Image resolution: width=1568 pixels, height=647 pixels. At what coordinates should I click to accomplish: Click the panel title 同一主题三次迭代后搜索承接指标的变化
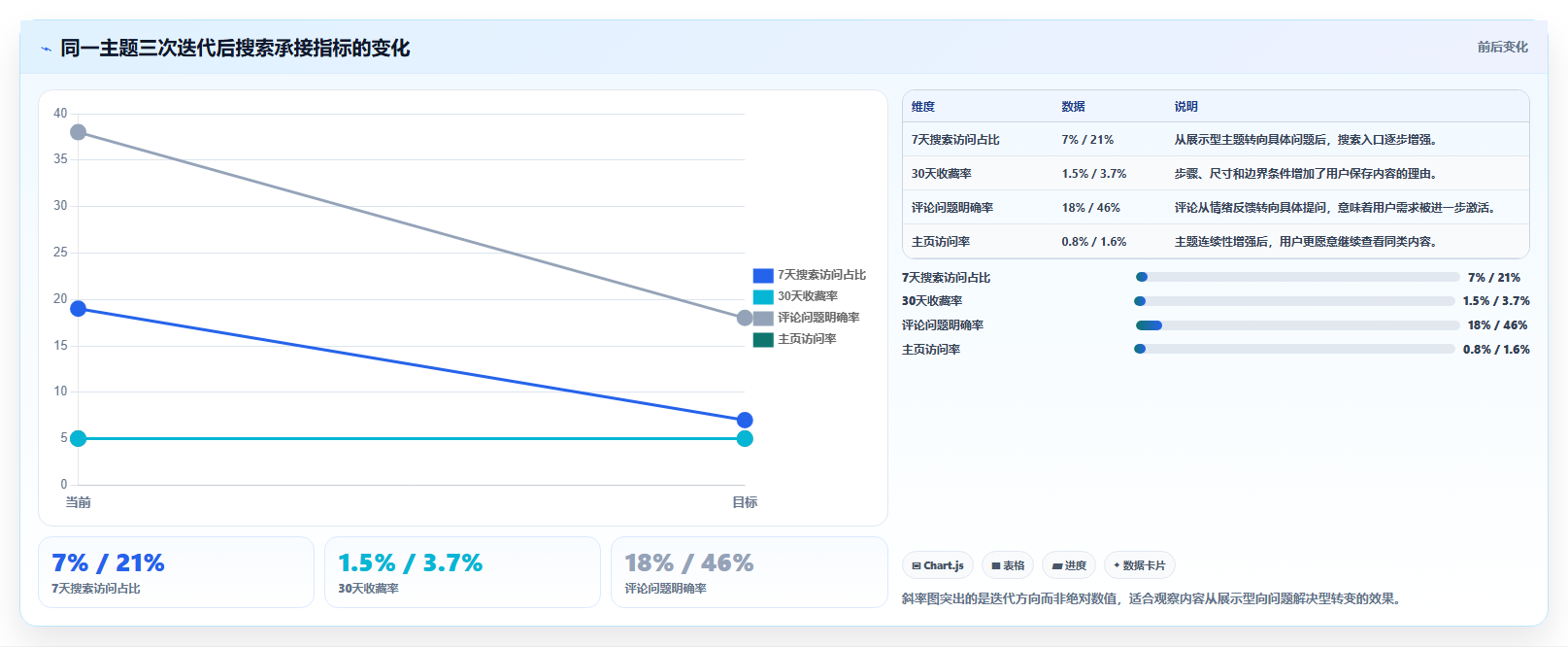pyautogui.click(x=235, y=48)
